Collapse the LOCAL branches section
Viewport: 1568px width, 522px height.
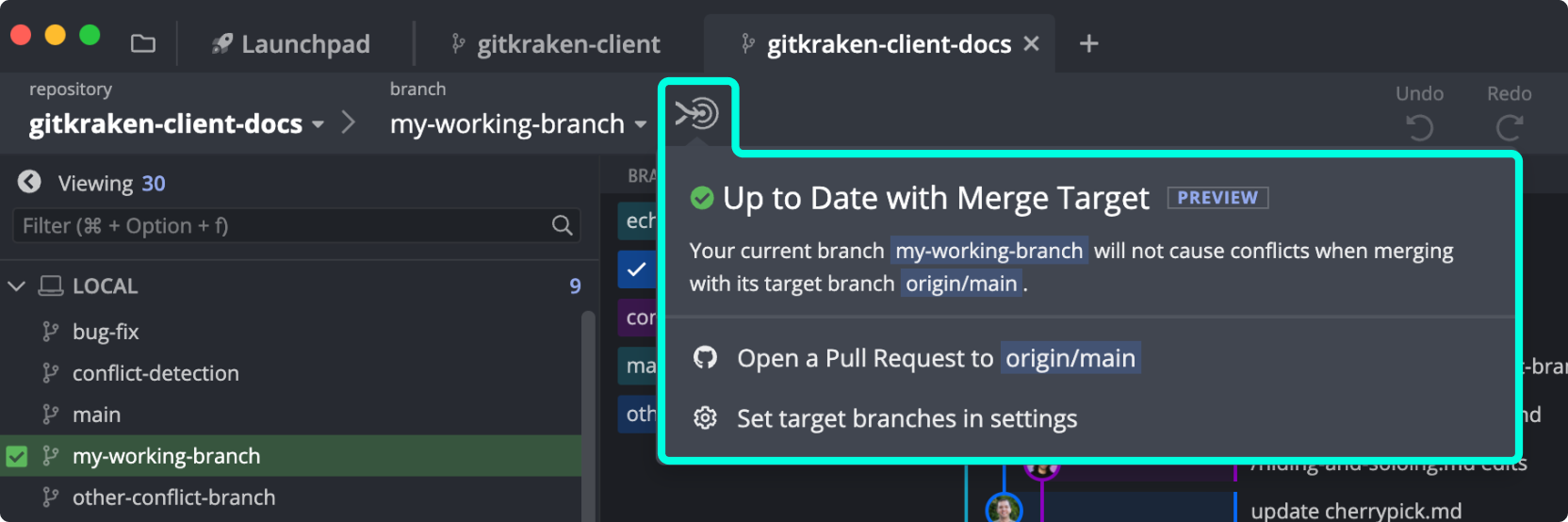point(17,285)
